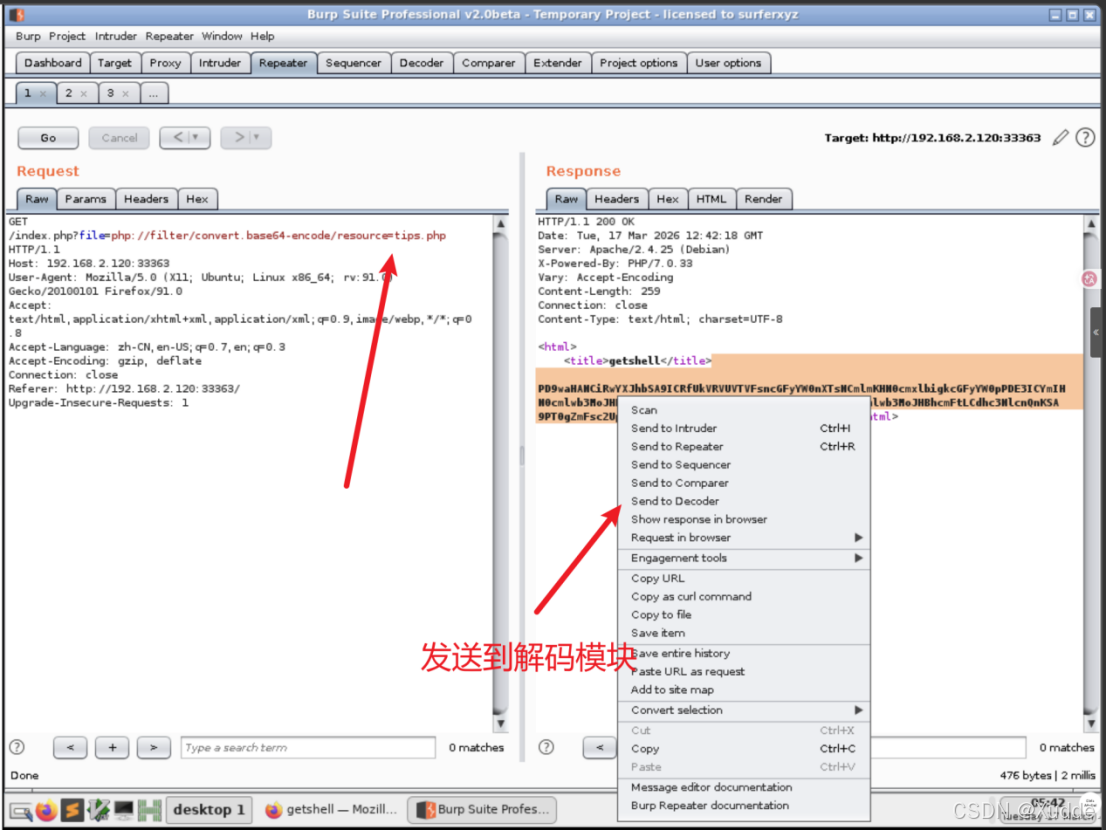
Task: Click response pane scroll down arrow
Action: pos(1091,723)
